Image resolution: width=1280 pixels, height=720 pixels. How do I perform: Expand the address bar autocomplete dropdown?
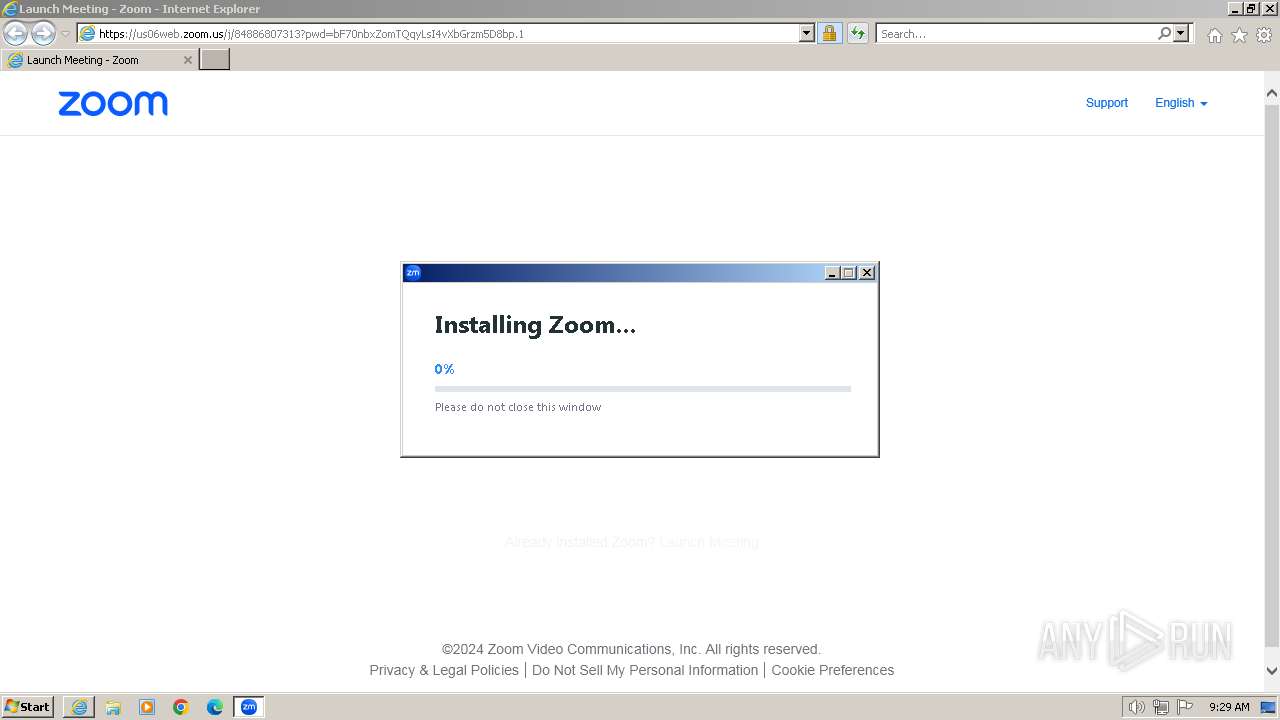coord(807,33)
